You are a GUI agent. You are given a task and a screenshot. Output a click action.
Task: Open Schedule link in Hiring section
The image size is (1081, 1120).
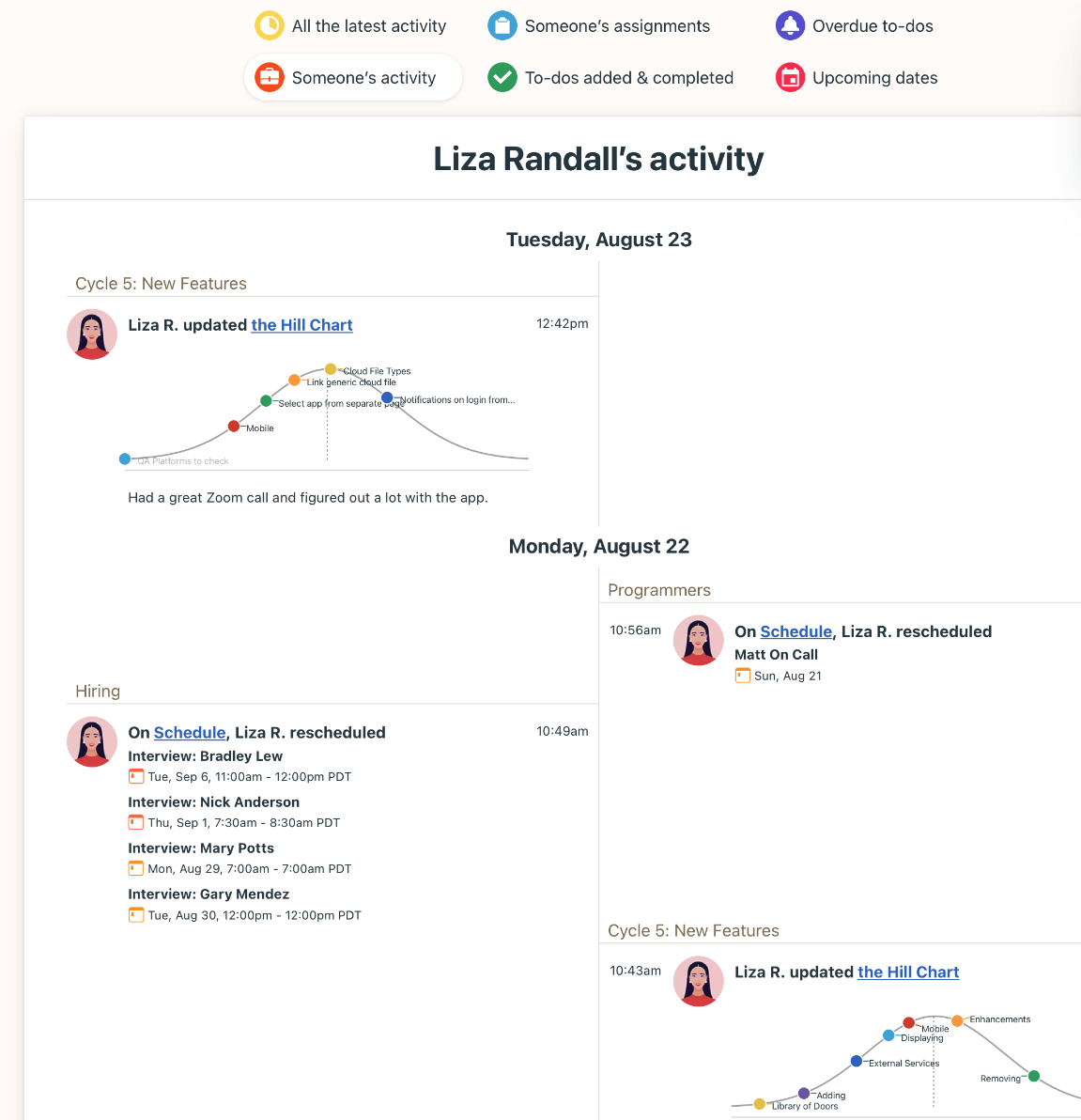tap(190, 733)
